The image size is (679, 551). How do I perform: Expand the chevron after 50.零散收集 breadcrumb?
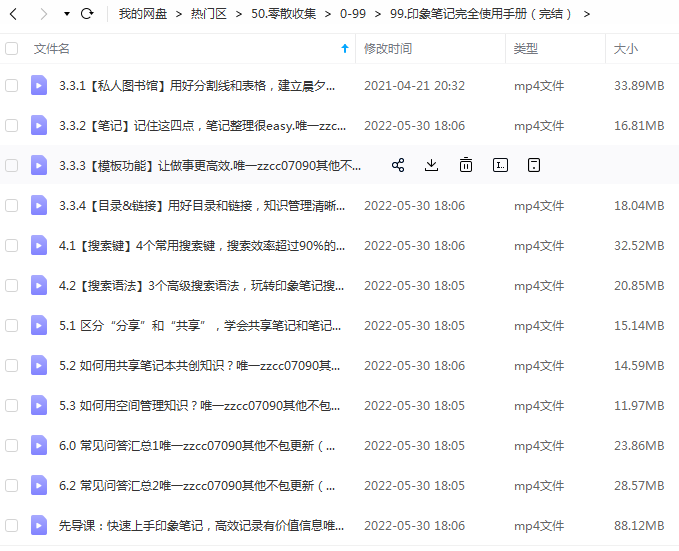[x=328, y=14]
